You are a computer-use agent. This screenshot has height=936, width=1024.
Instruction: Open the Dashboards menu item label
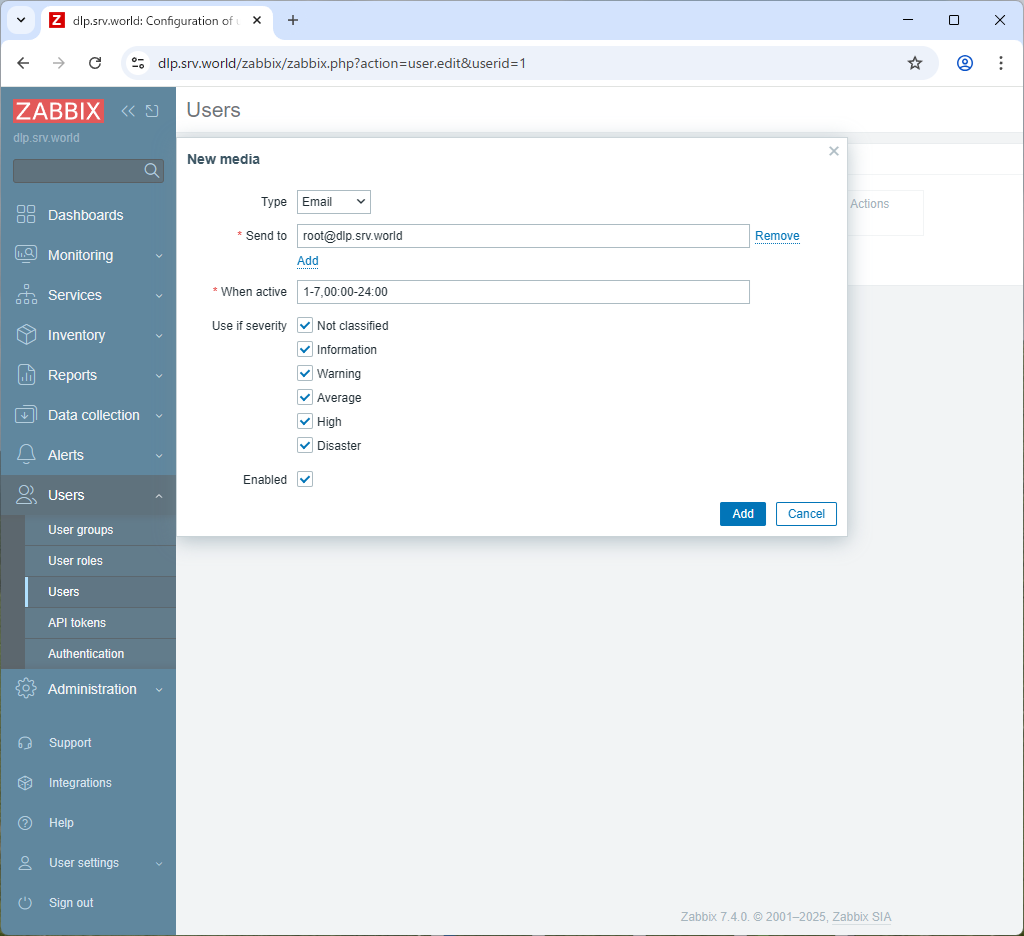click(x=86, y=215)
